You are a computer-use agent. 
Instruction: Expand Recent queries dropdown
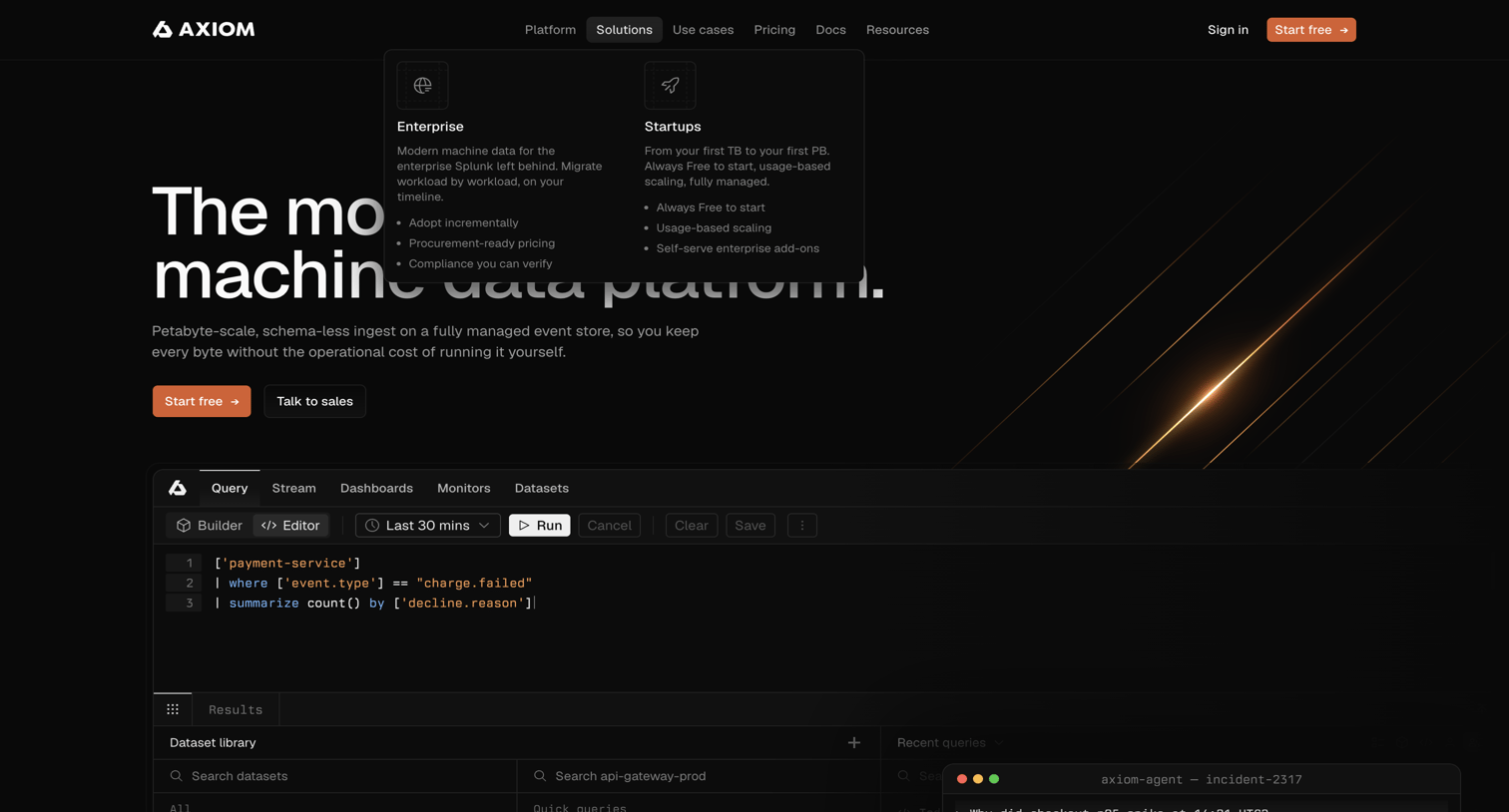(x=949, y=743)
